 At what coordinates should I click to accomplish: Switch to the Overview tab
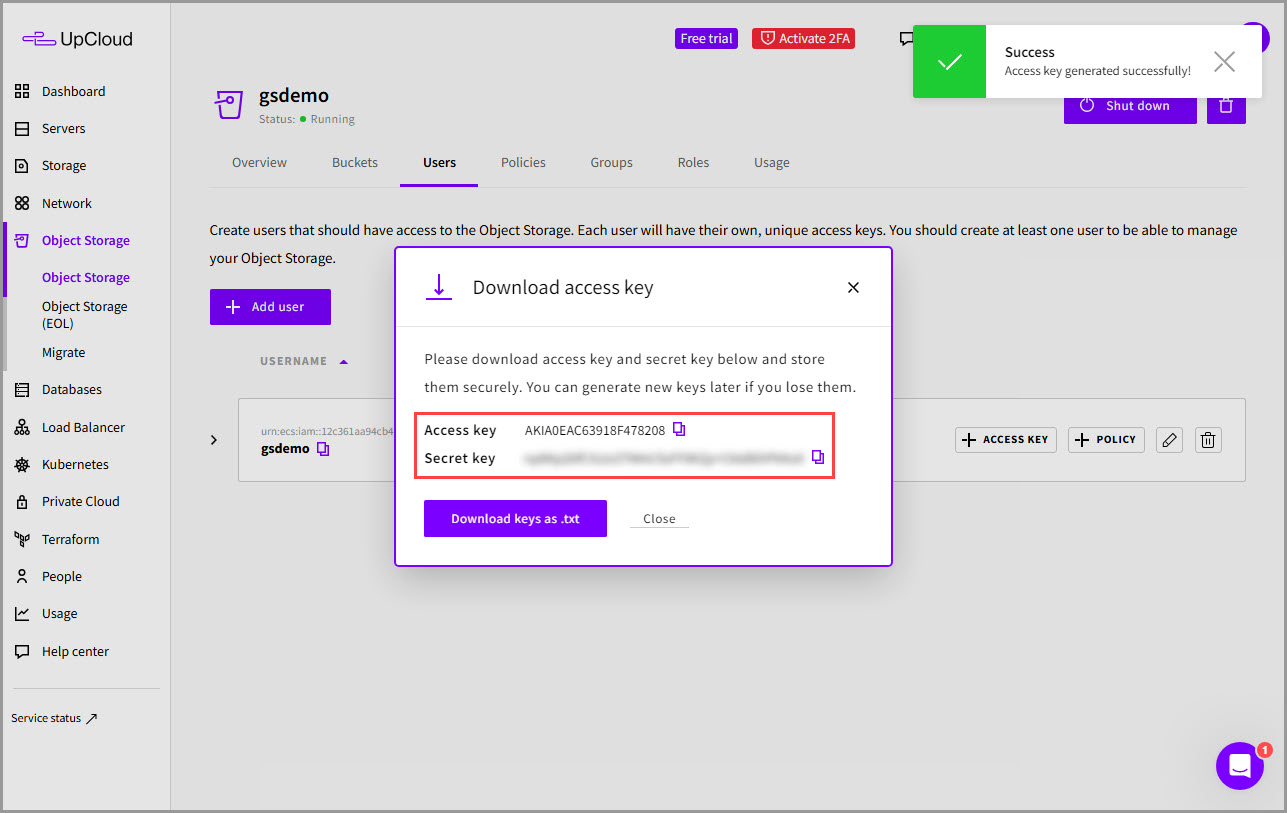[x=259, y=163]
